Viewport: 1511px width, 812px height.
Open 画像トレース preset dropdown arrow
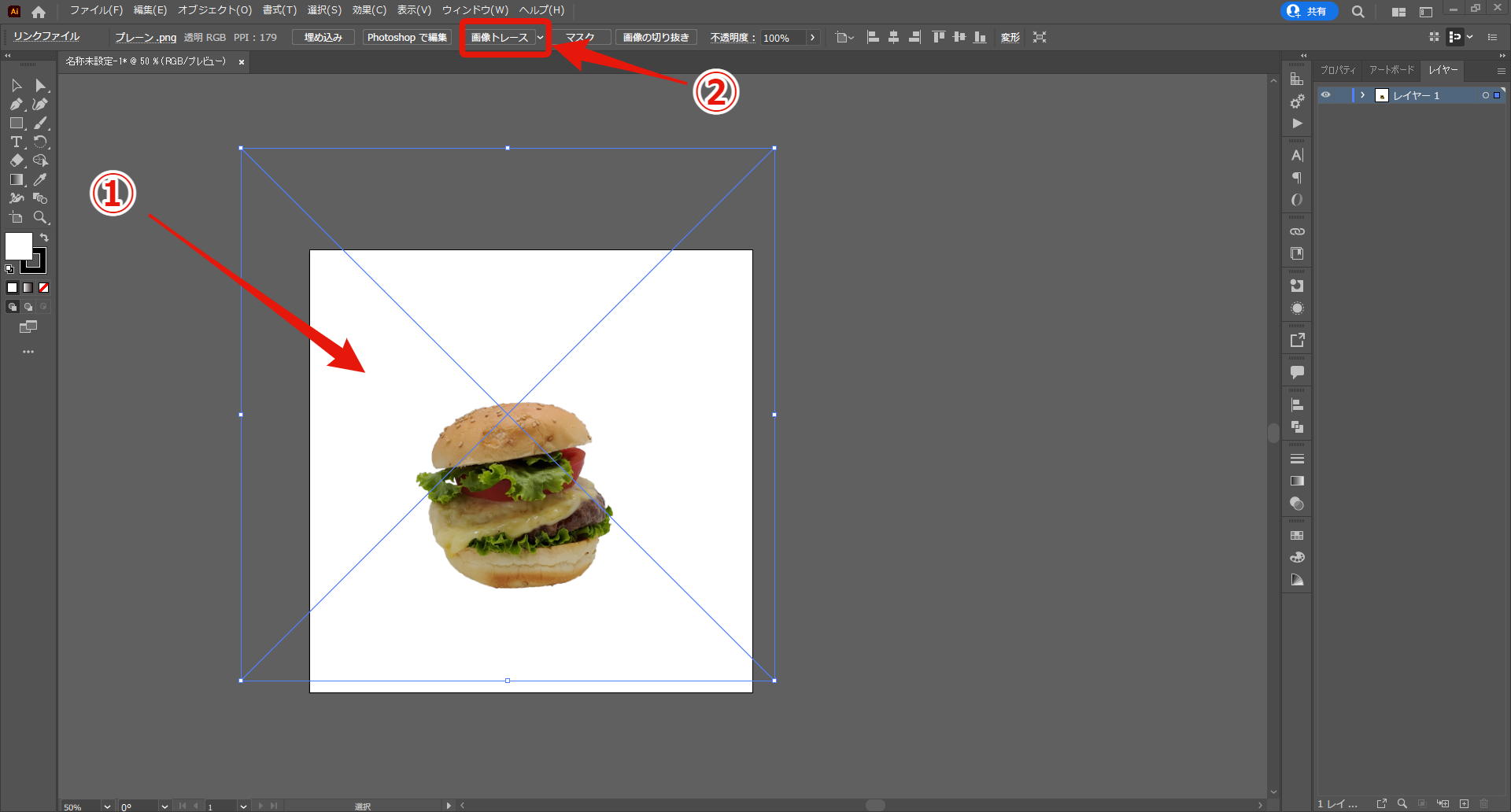coord(540,38)
